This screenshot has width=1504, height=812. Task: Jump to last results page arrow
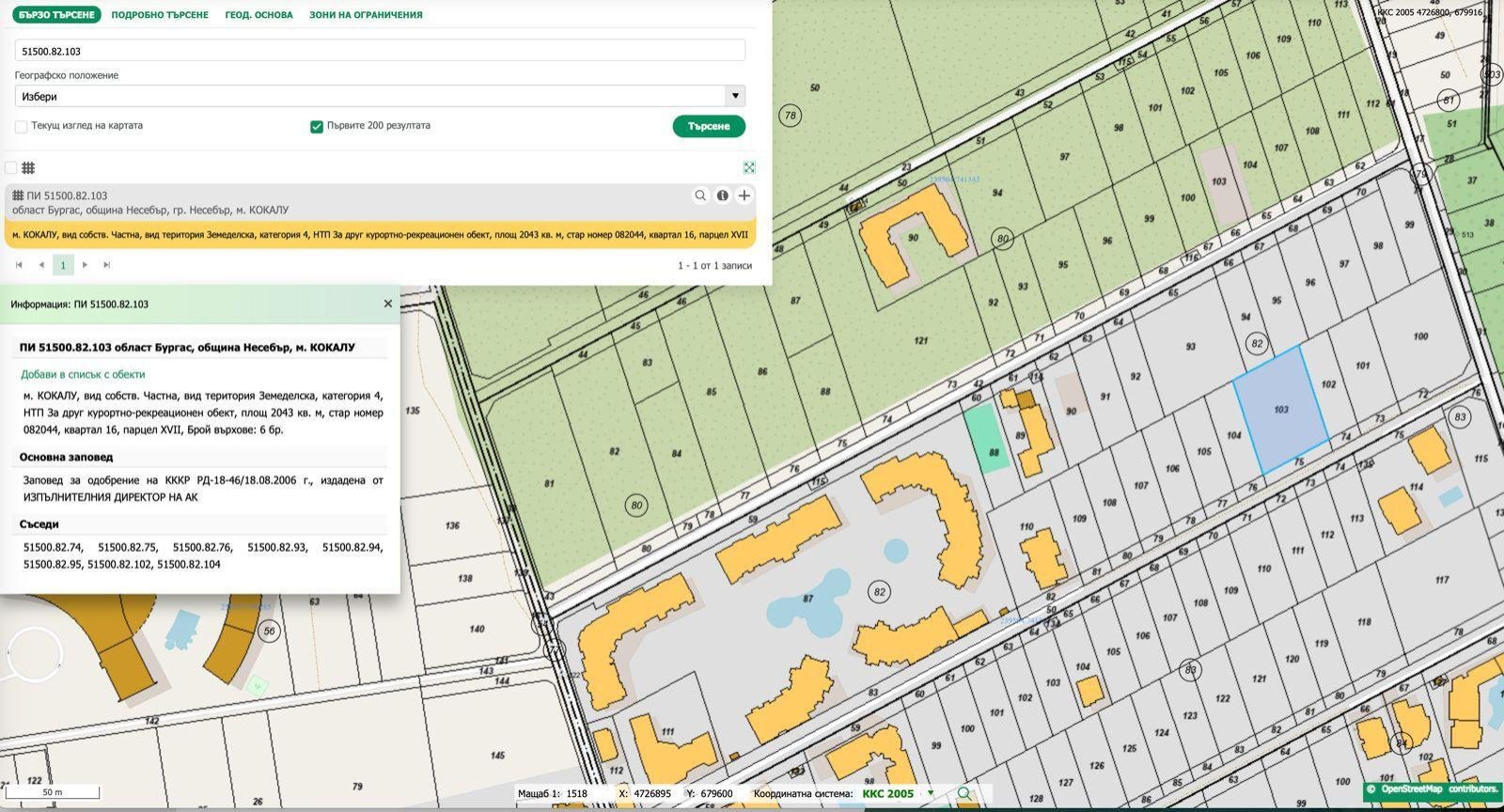pos(106,265)
